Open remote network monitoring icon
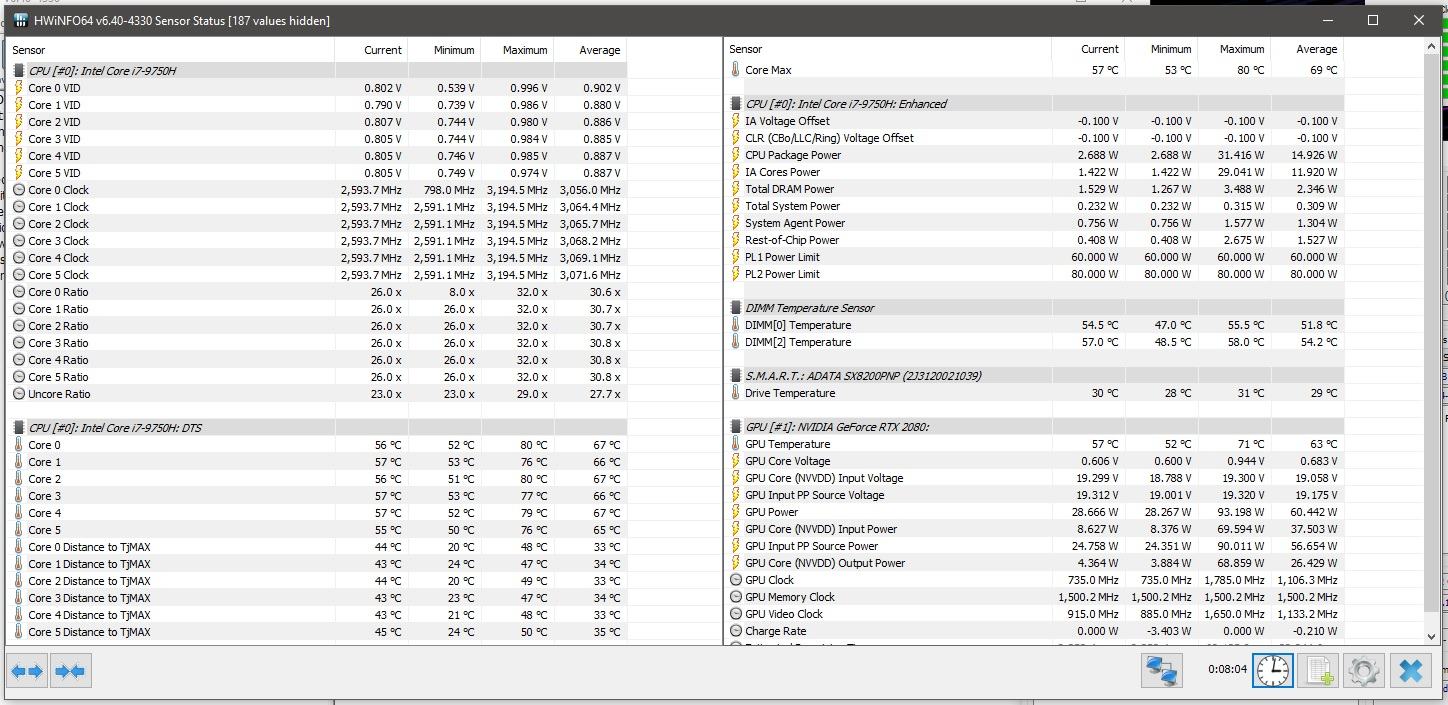The width and height of the screenshot is (1448, 705). click(x=1161, y=671)
